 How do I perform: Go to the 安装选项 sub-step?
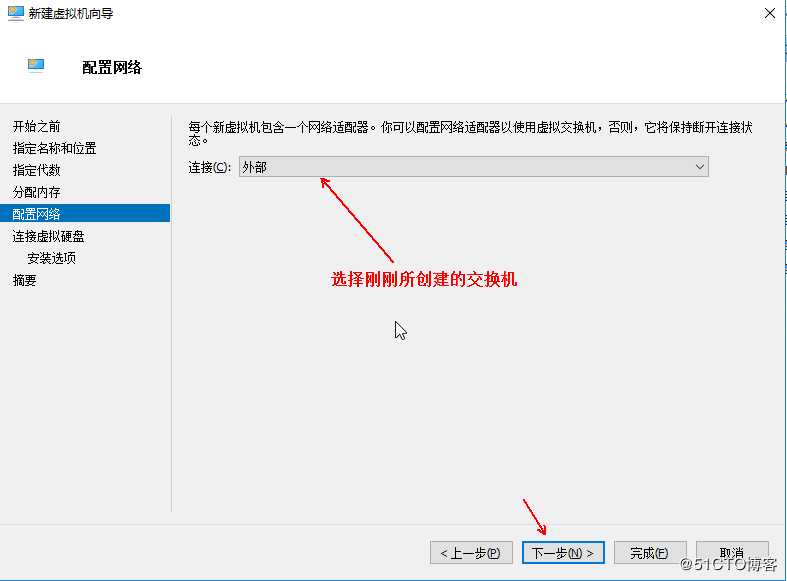click(51, 258)
